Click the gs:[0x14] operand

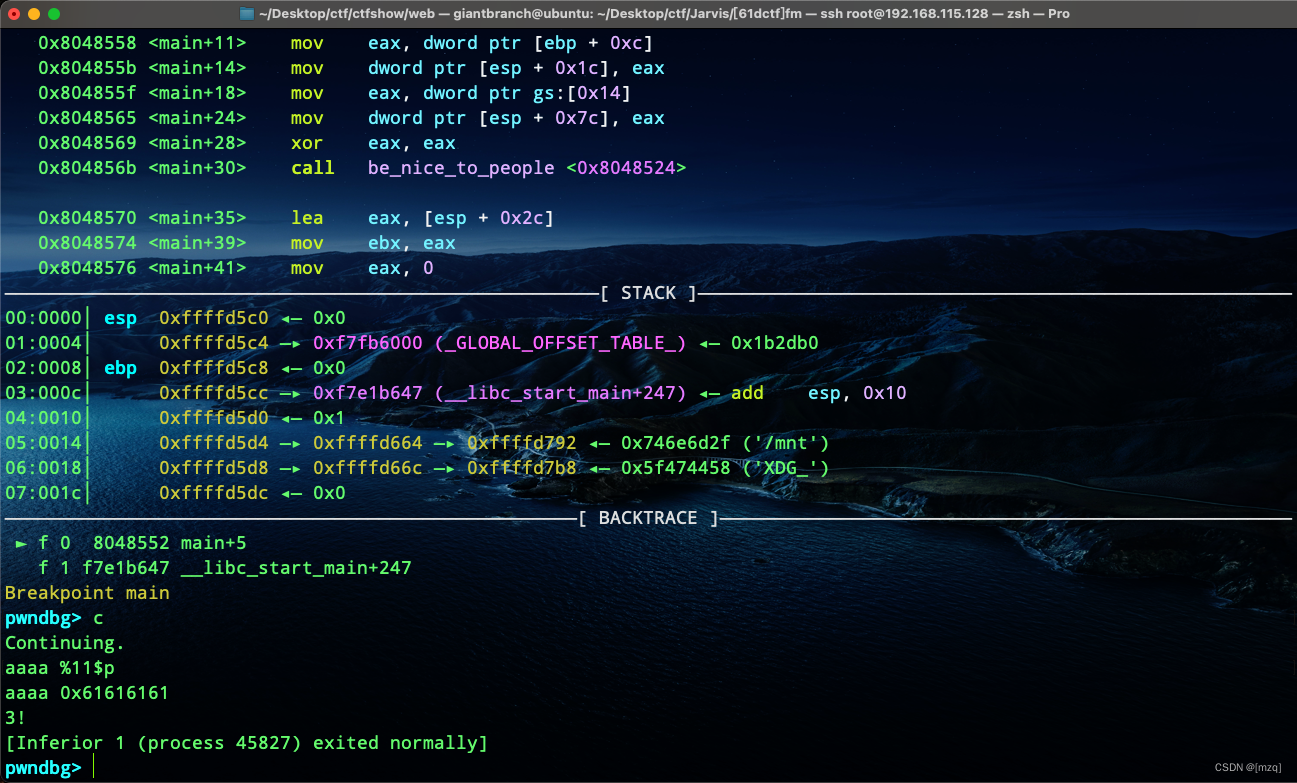pyautogui.click(x=582, y=93)
